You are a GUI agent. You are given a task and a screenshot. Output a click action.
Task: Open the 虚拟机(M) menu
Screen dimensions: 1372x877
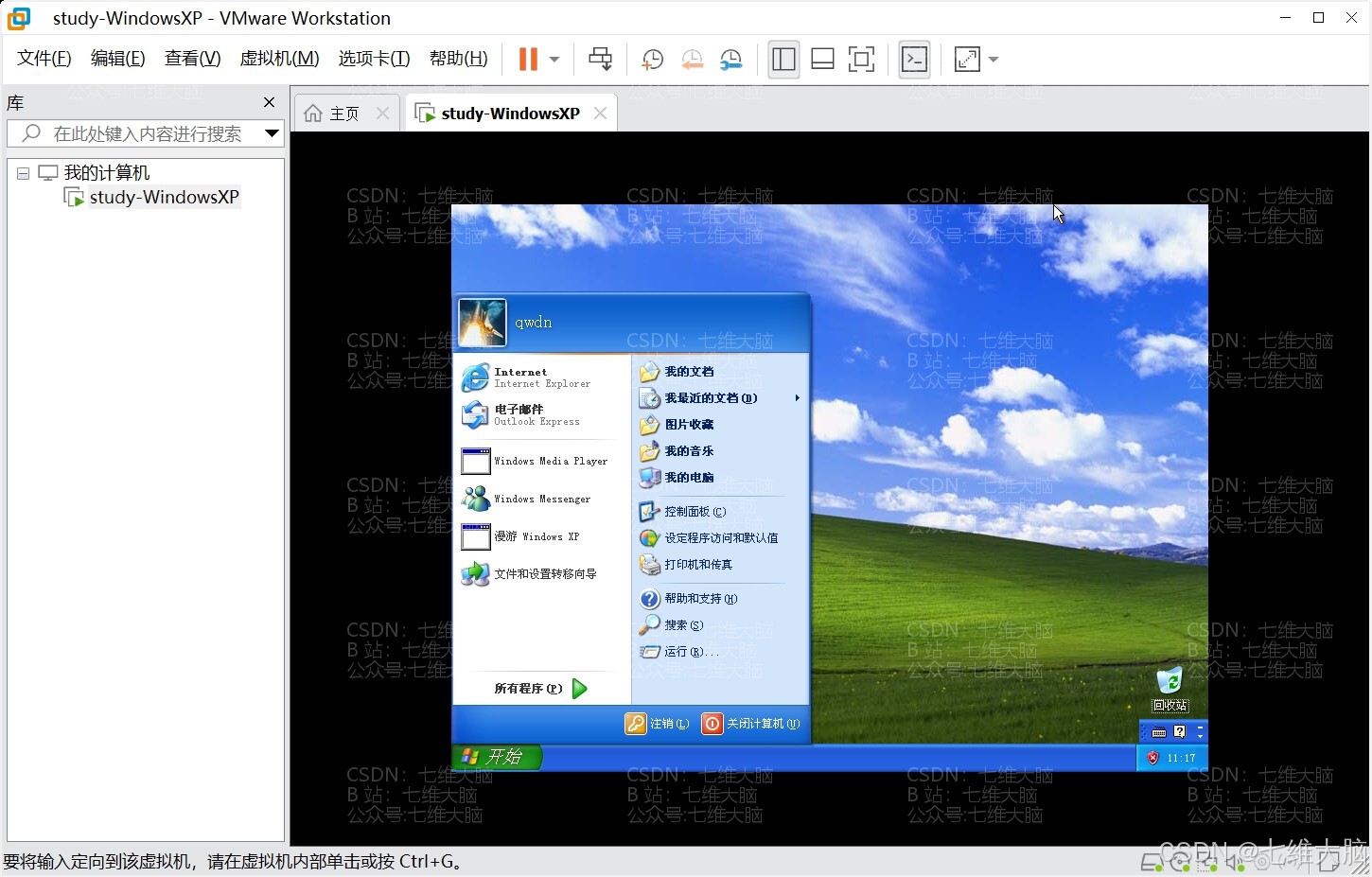(279, 59)
